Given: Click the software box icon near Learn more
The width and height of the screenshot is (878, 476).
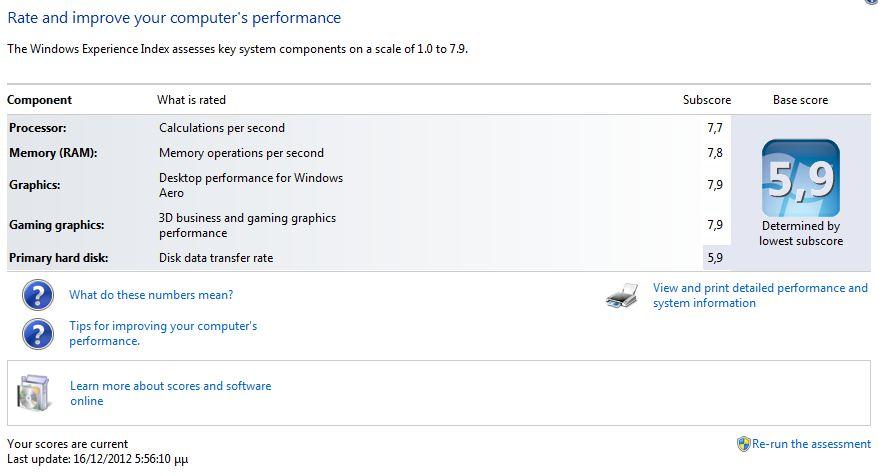Looking at the screenshot, I should (x=34, y=393).
